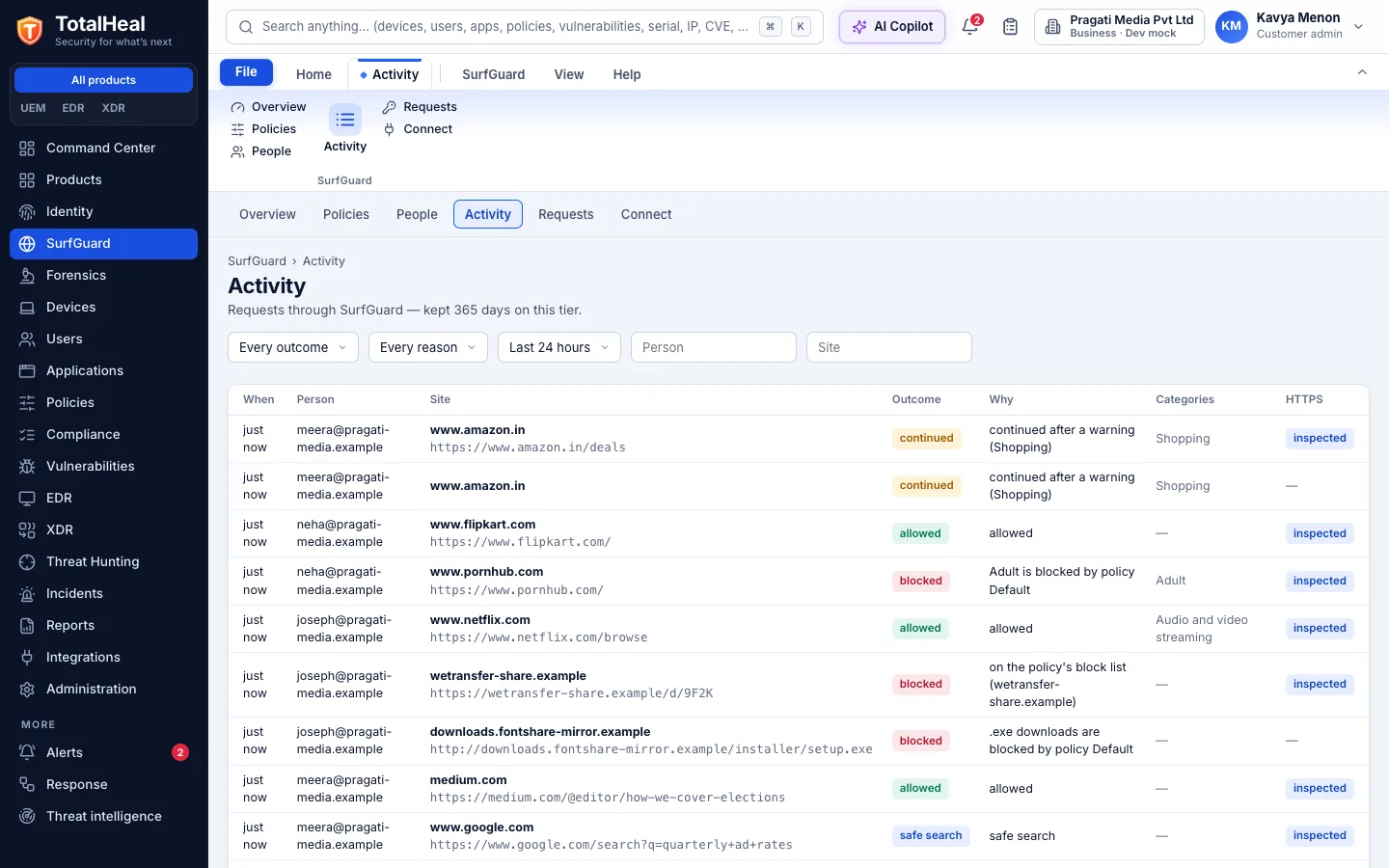
Task: Click the safe search outcome badge
Action: point(931,836)
